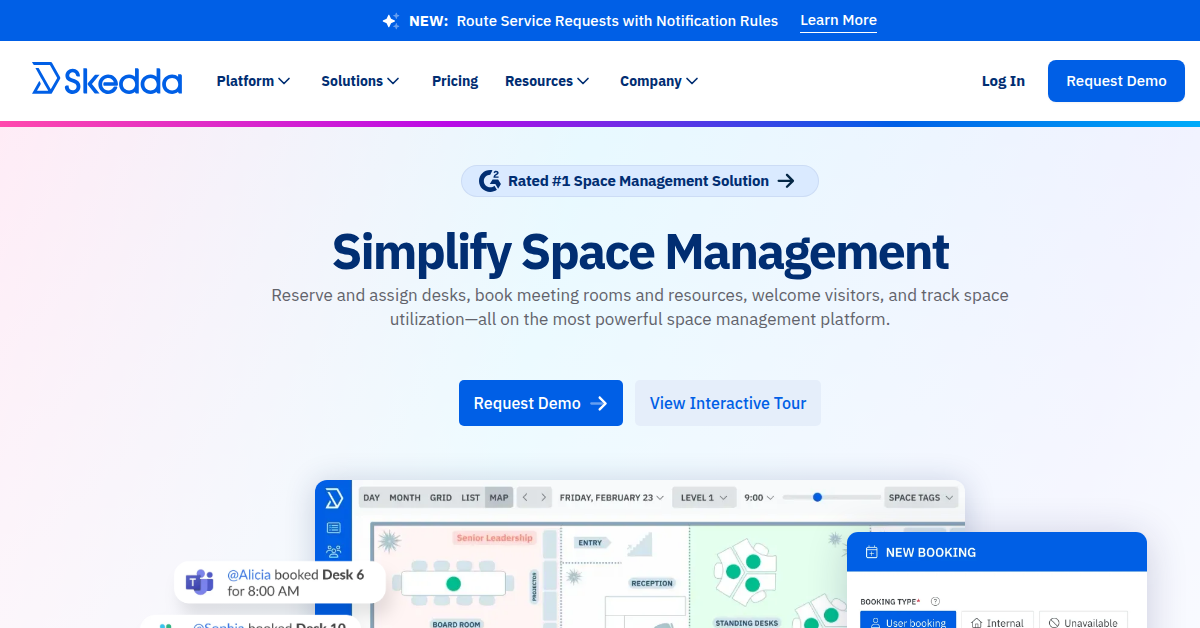Viewport: 1200px width, 628px height.
Task: Click the Skedda logo in the header
Action: point(107,80)
